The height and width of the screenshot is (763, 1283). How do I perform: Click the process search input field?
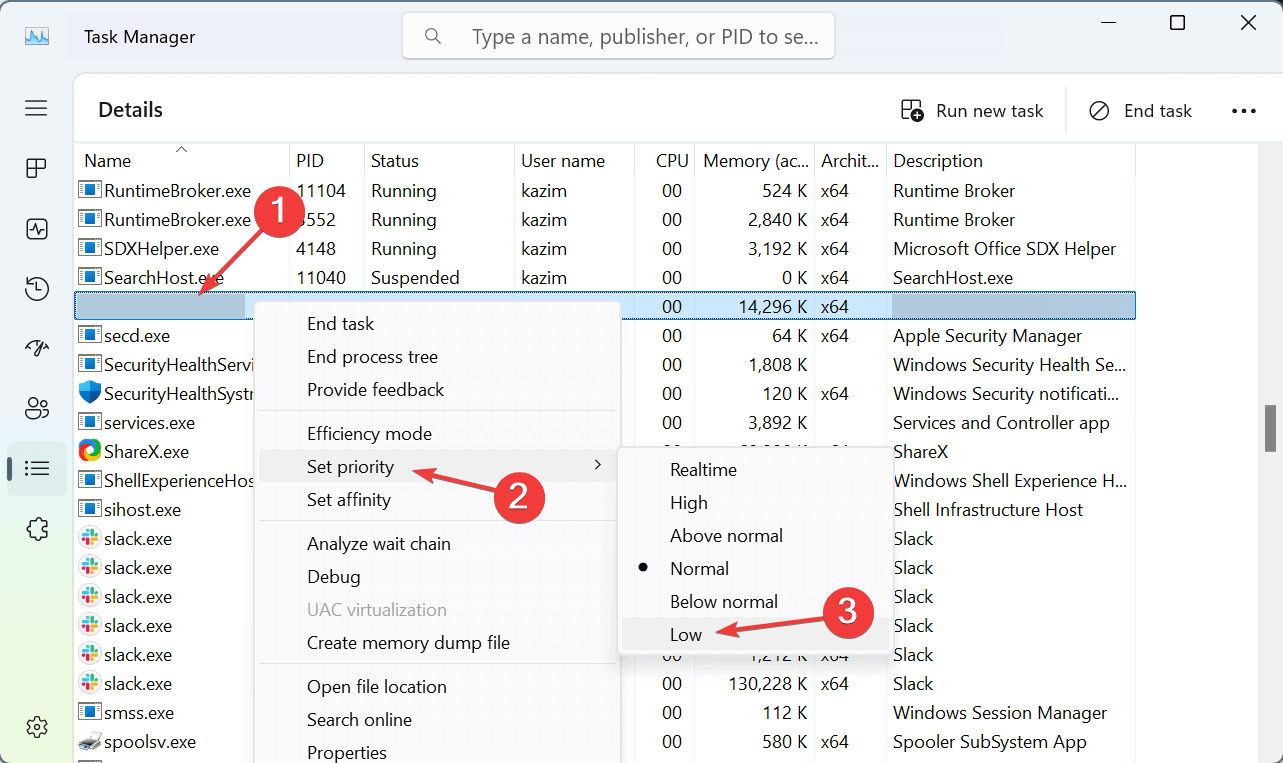pos(618,37)
